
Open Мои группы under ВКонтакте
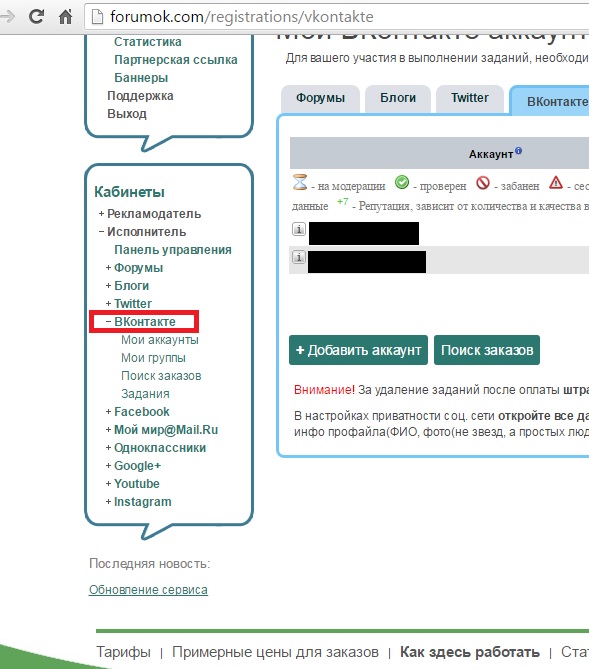pos(153,358)
